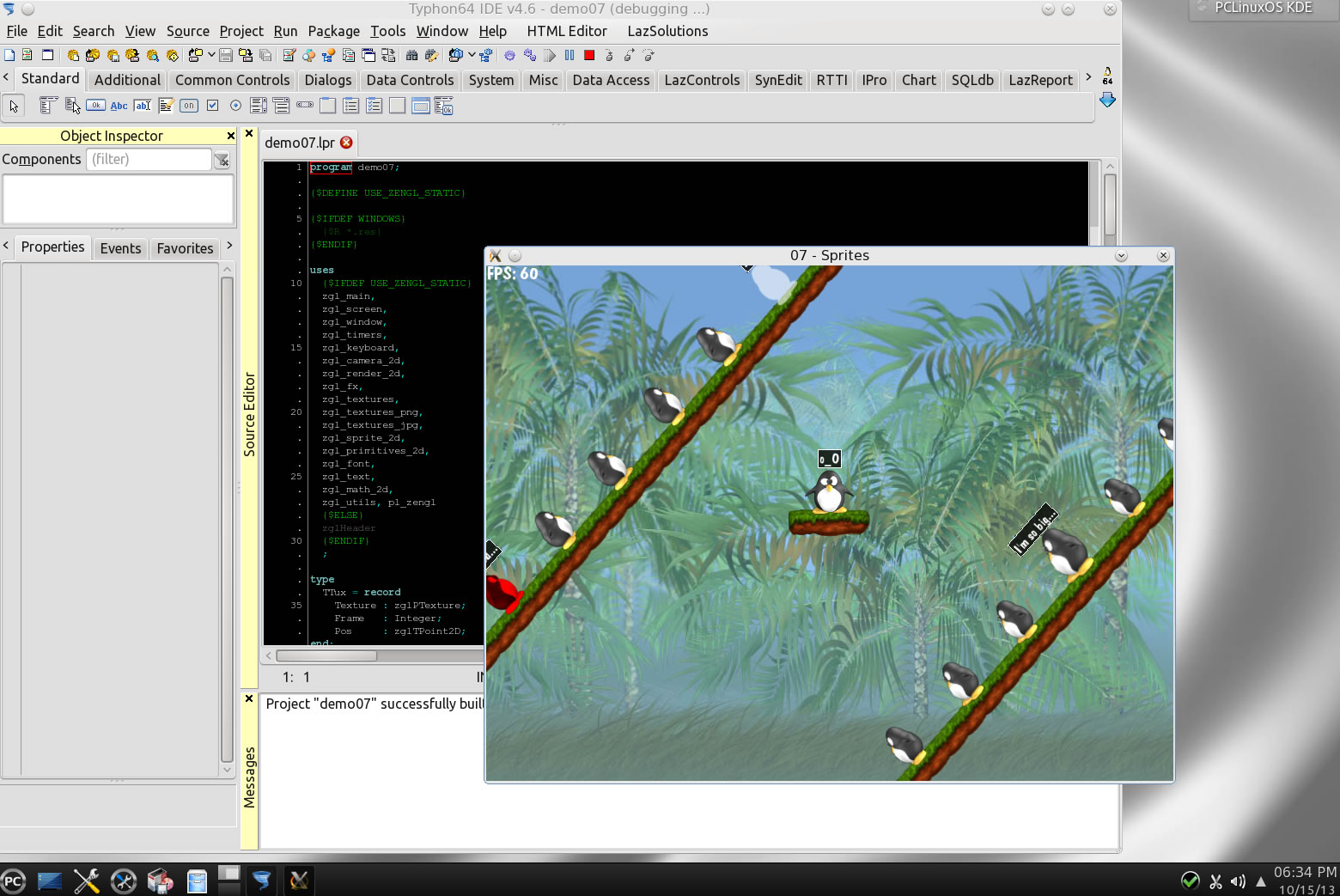Pick the TCheckBox component icon

[x=212, y=106]
